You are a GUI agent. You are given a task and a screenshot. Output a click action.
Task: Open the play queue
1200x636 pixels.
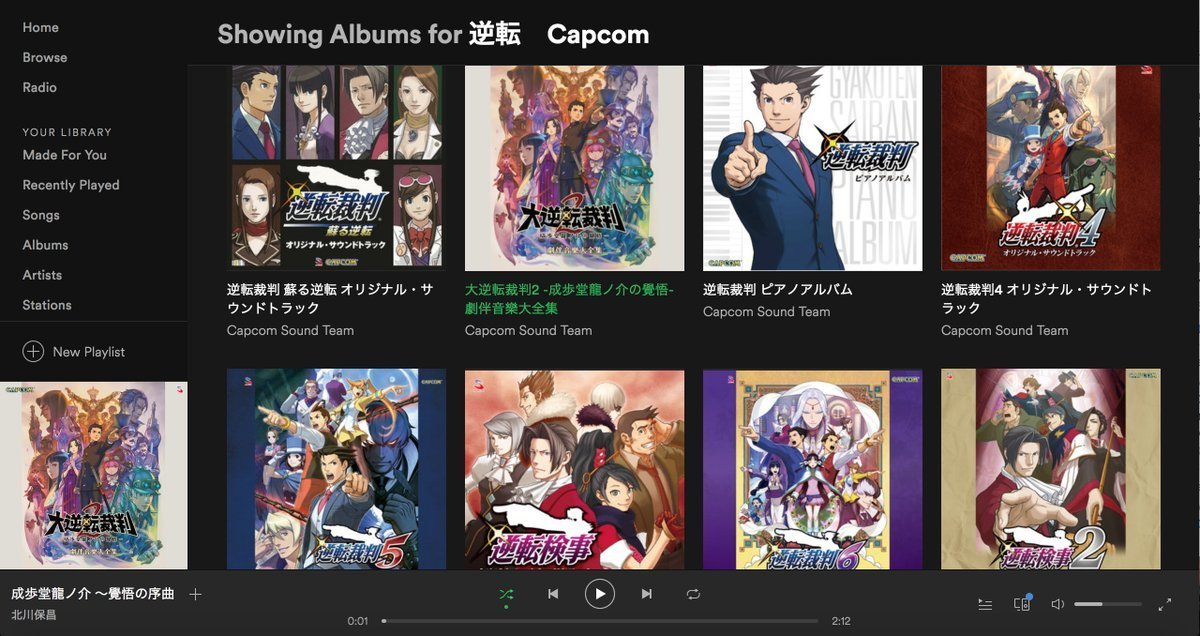click(x=985, y=604)
